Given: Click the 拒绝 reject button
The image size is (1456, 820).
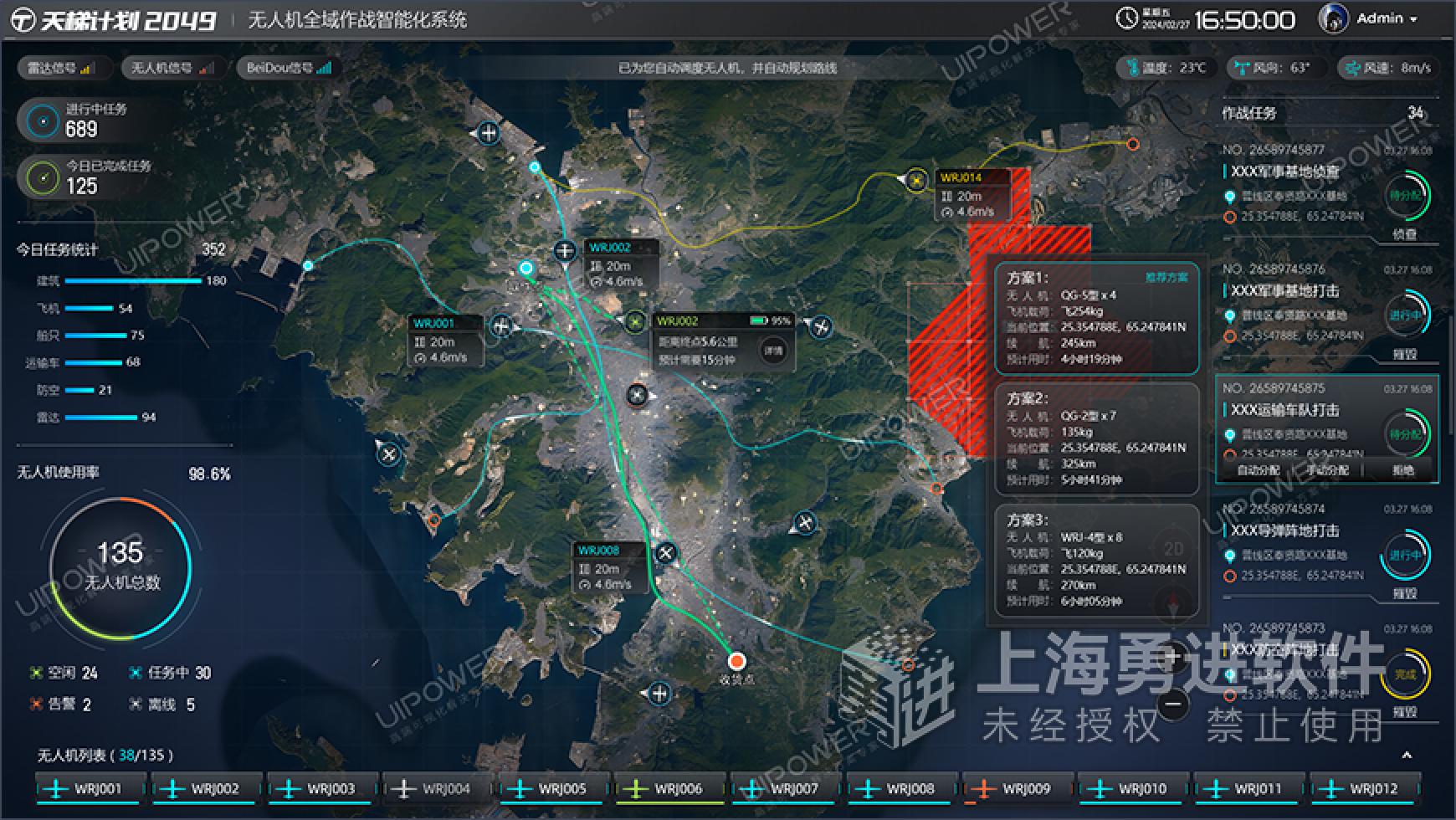Looking at the screenshot, I should [x=1403, y=470].
